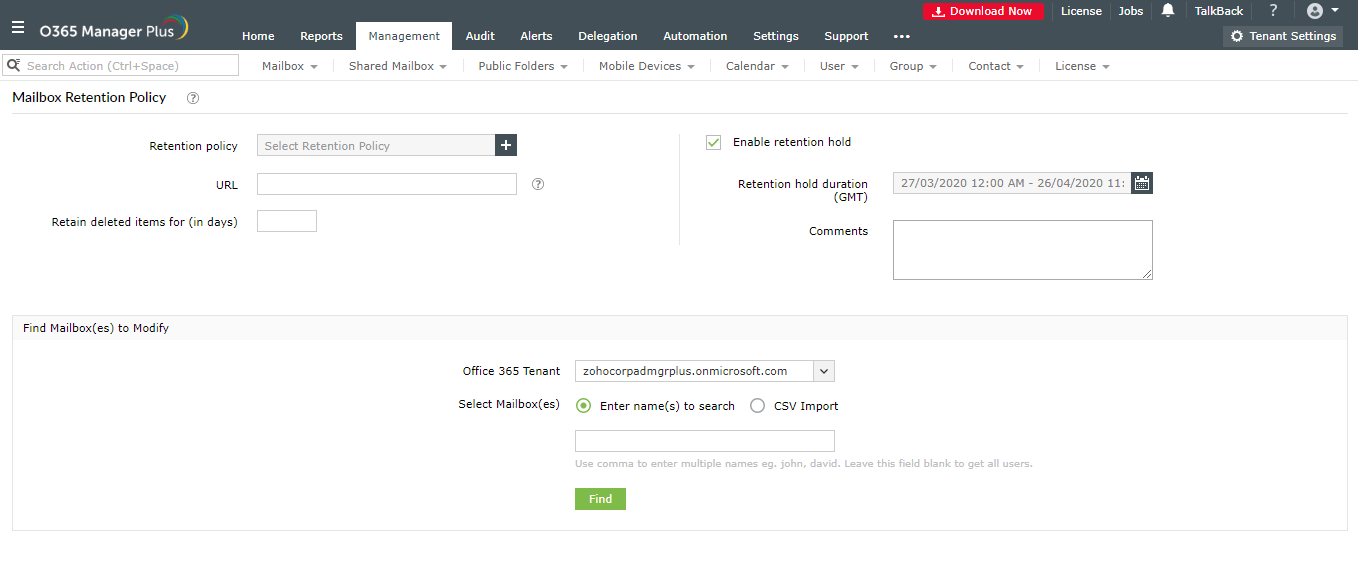This screenshot has width=1358, height=580.
Task: Click the search magnifier icon
Action: pos(13,65)
